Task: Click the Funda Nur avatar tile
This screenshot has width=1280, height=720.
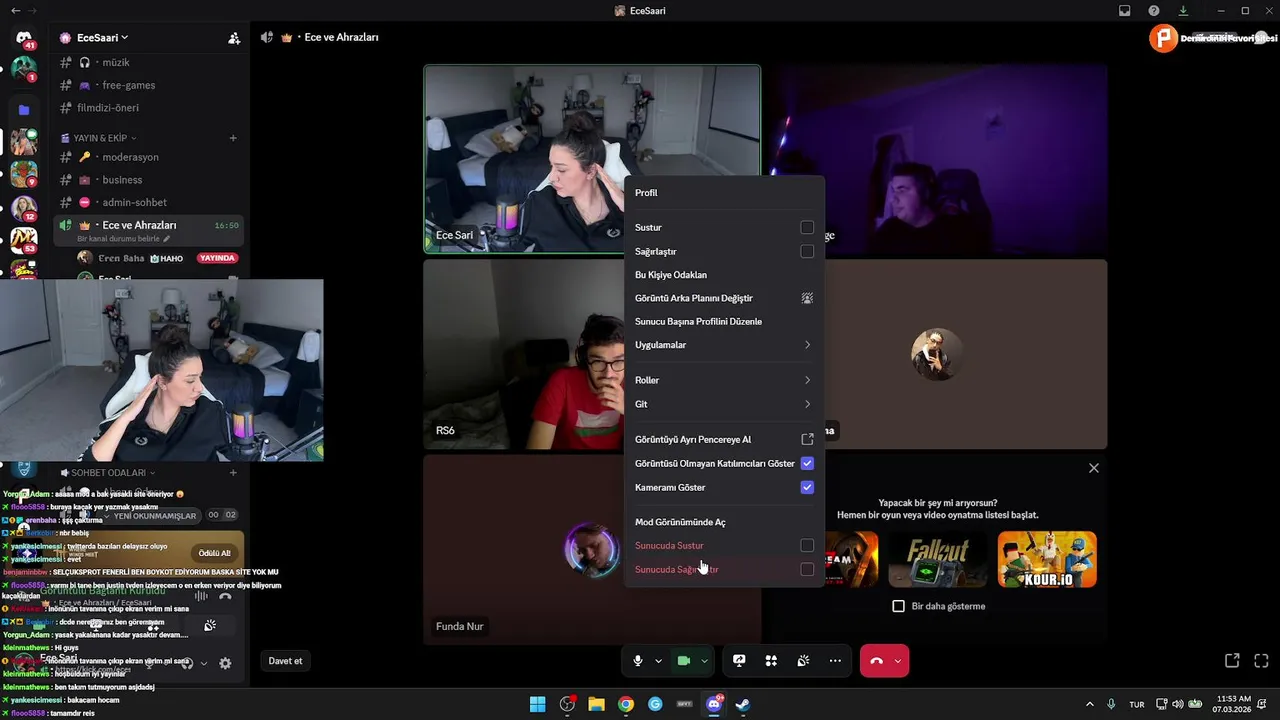Action: [591, 549]
